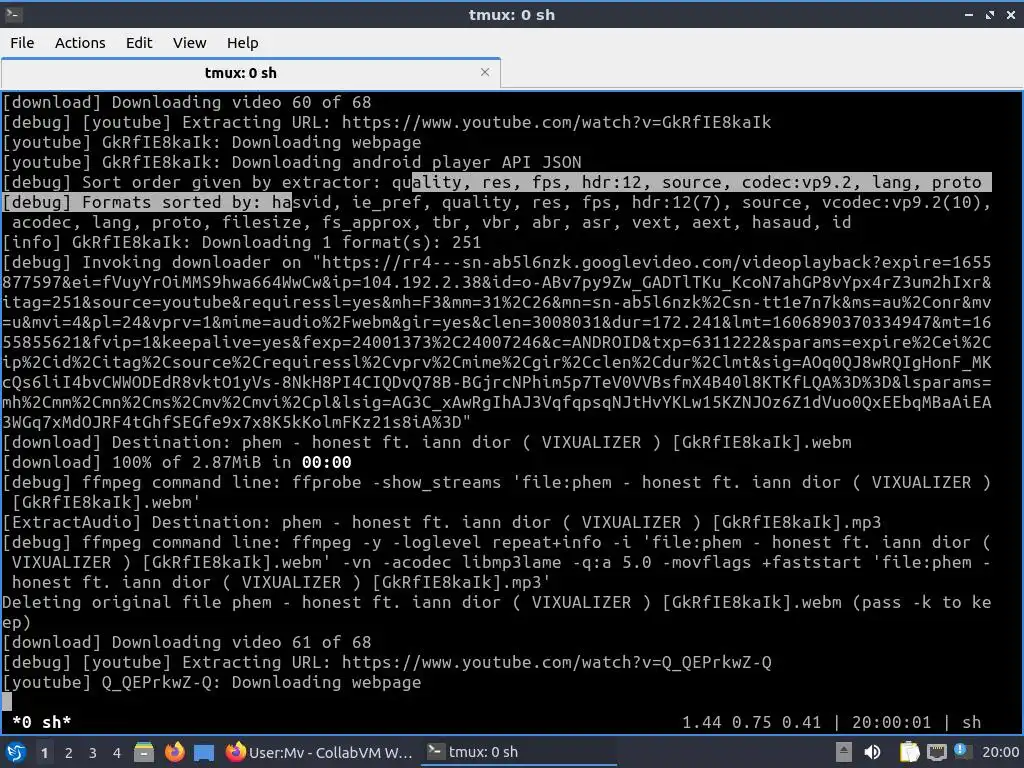Open the volume control in the tray
The width and height of the screenshot is (1024, 768).
coord(872,752)
